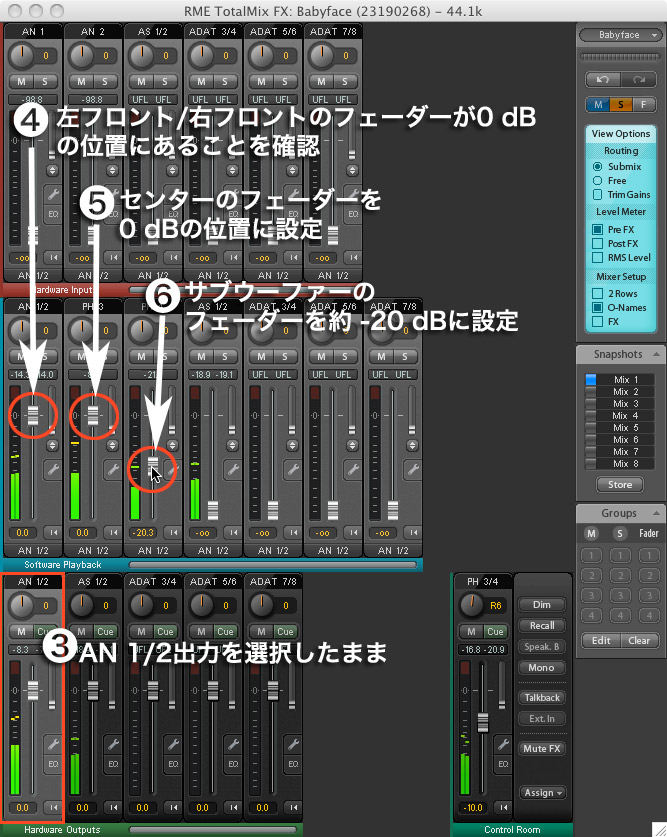
Task: Click the redo arrow in the right panel
Action: click(635, 78)
